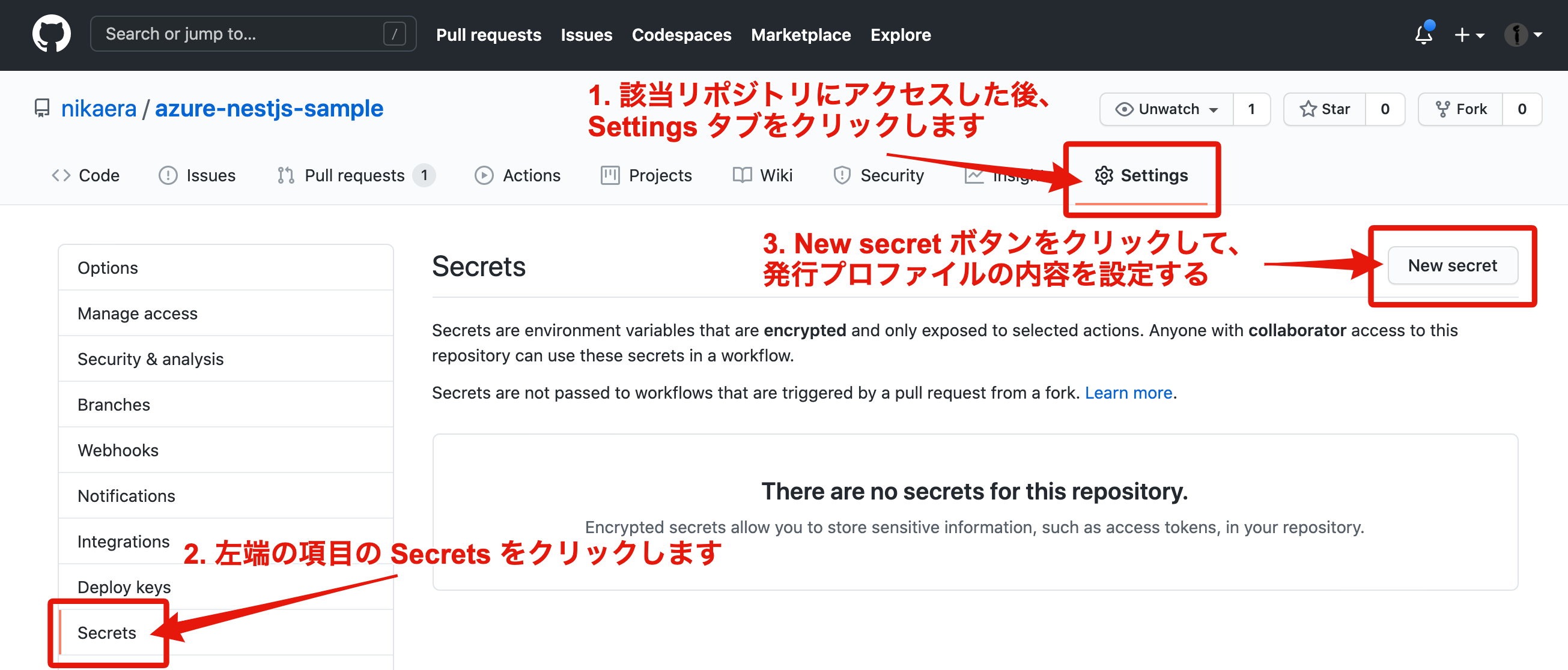Click the Wiki book icon

pyautogui.click(x=741, y=175)
